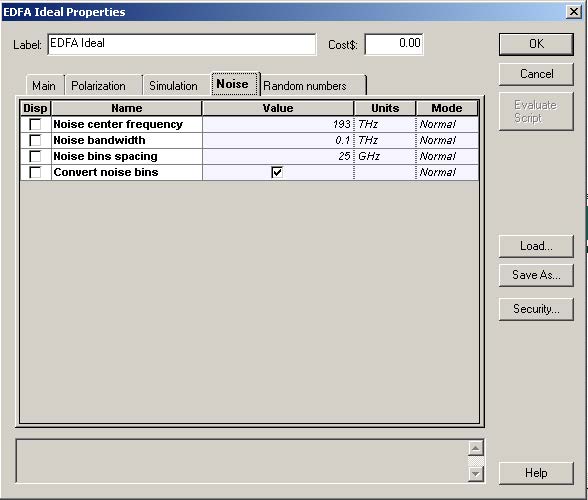
Task: Open the Random numbers tab
Action: [313, 86]
